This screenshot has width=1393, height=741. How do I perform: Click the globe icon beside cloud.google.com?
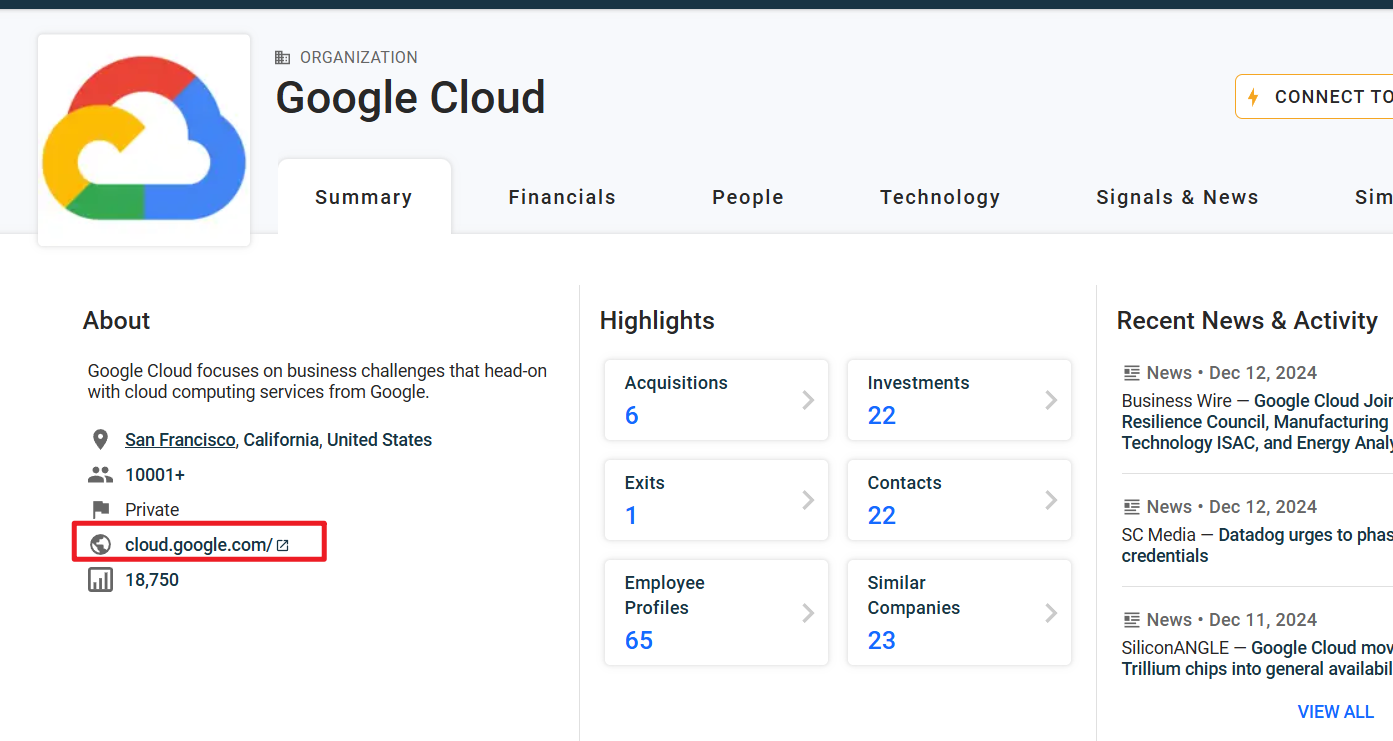point(100,545)
